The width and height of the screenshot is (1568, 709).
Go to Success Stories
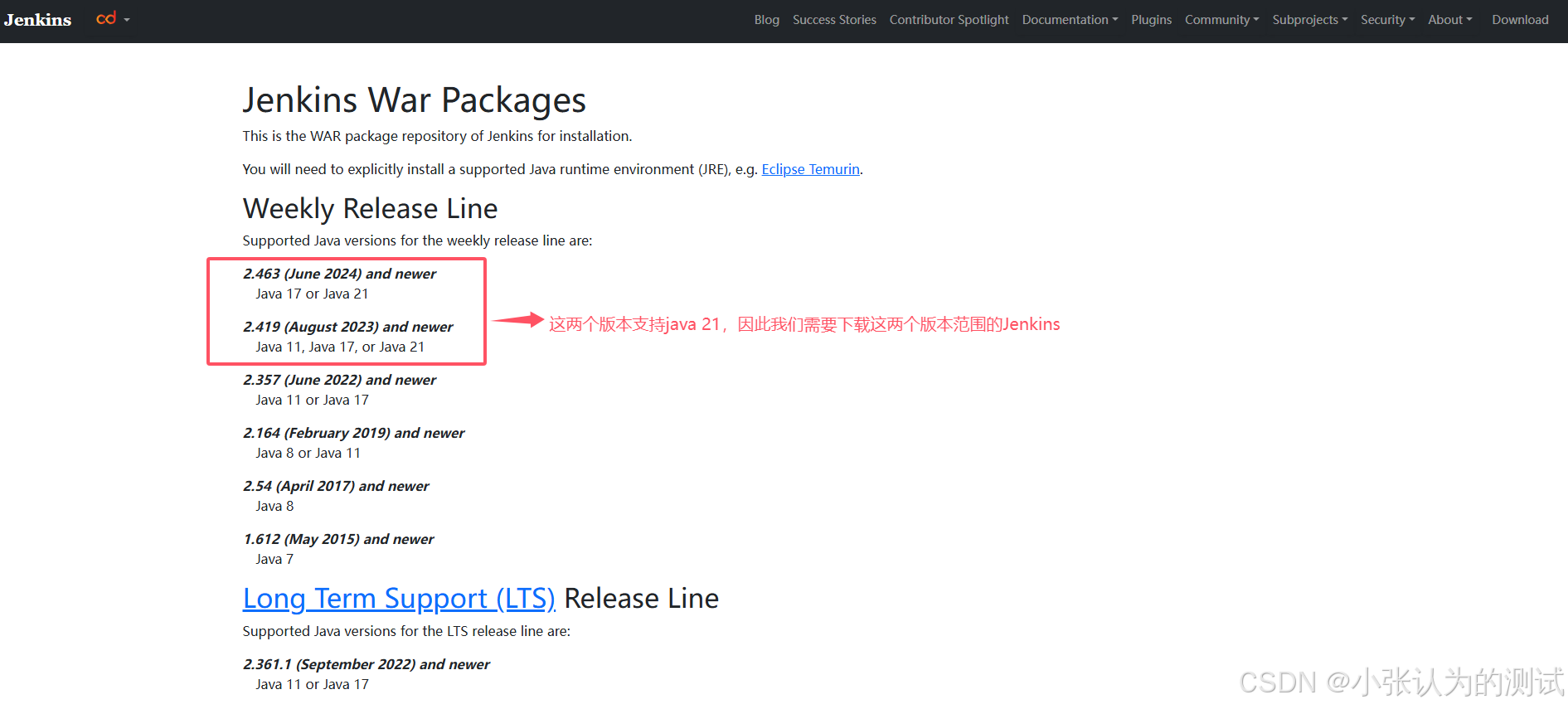tap(834, 20)
